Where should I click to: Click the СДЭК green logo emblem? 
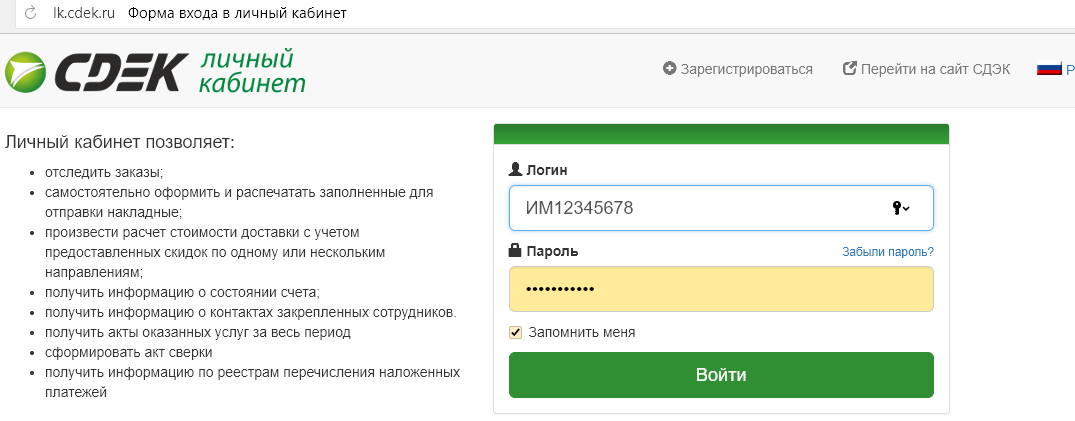coord(25,71)
